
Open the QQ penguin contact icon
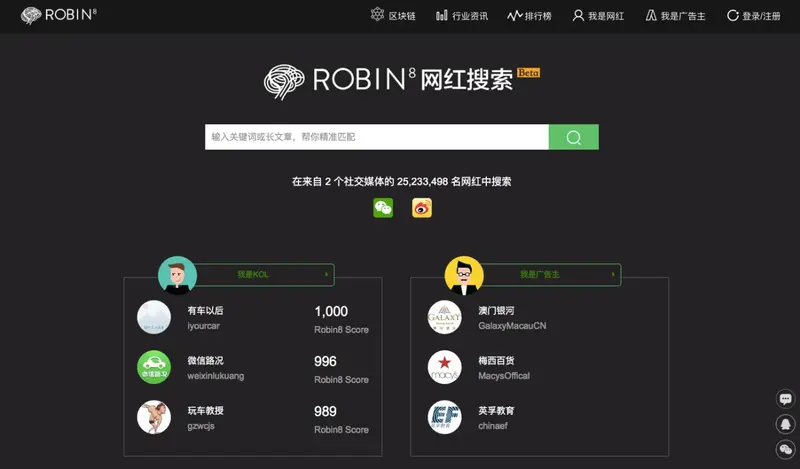click(x=786, y=424)
